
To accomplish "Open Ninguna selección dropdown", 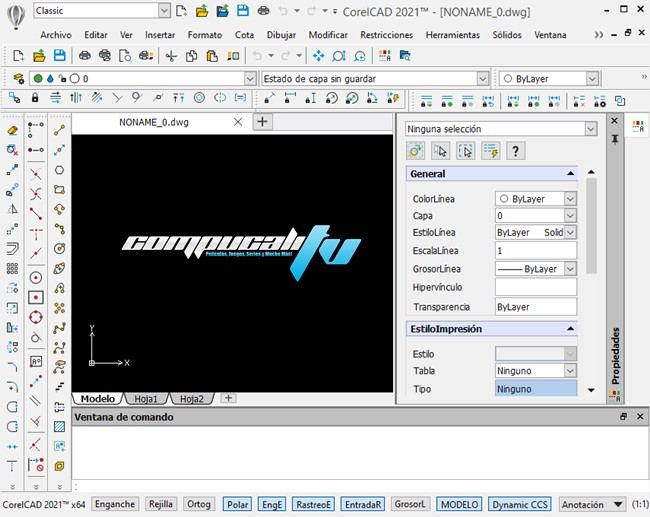I will (591, 129).
